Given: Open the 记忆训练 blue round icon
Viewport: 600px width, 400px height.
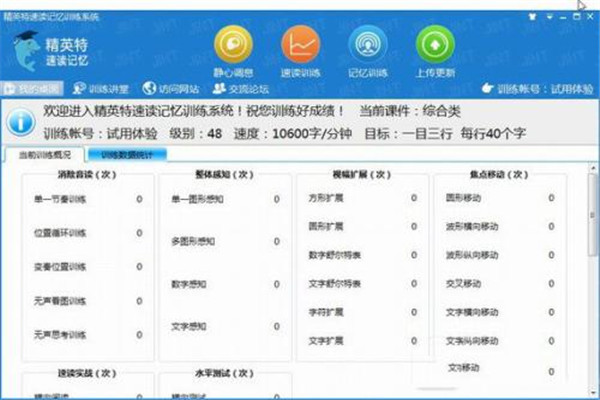Looking at the screenshot, I should [368, 44].
